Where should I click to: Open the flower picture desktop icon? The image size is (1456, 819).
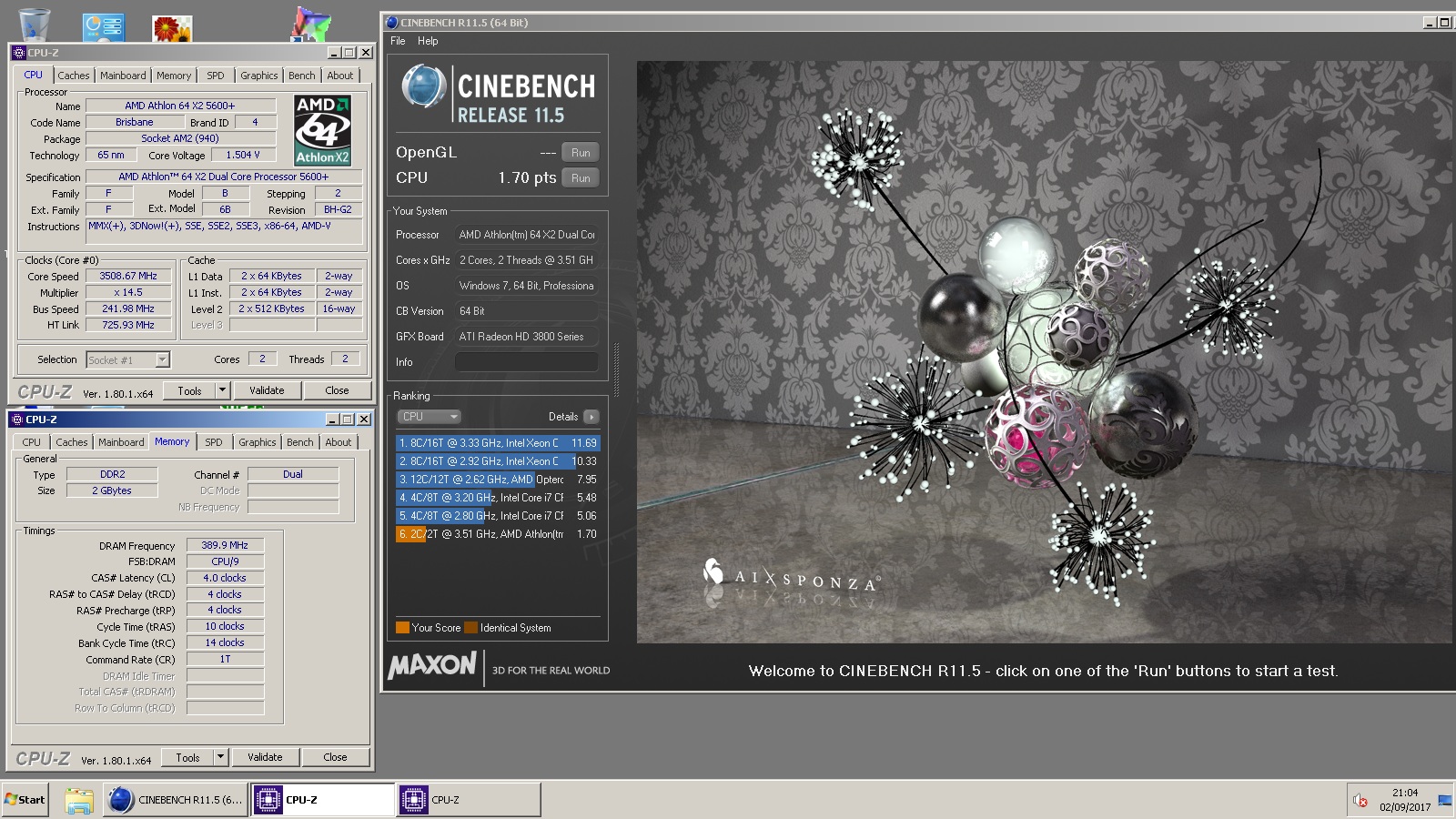173,28
